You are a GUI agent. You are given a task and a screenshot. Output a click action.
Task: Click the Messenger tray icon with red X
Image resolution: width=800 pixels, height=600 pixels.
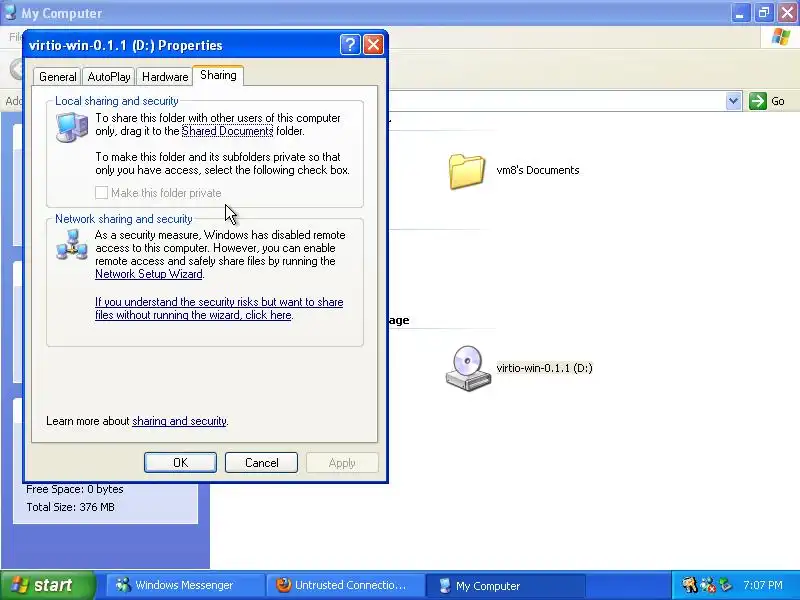(x=707, y=585)
